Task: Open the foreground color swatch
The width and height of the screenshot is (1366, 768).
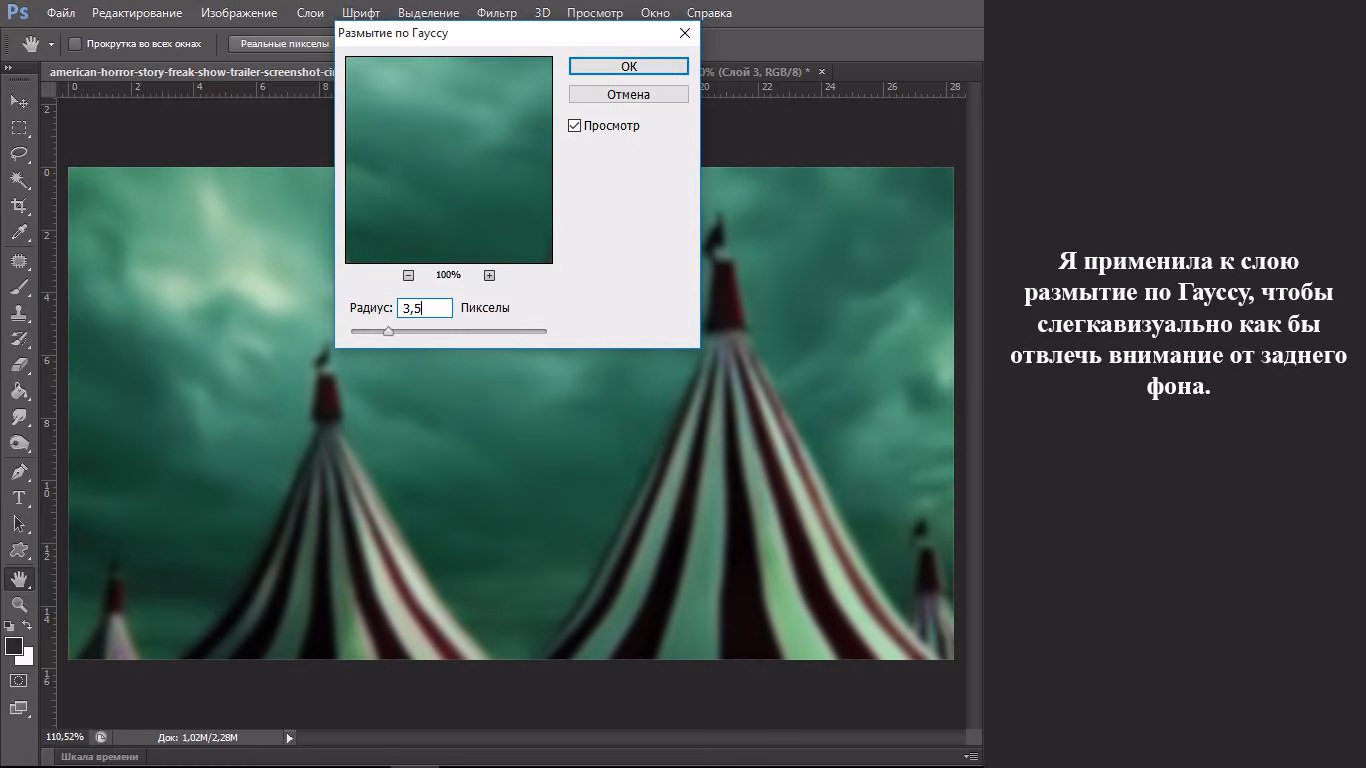Action: click(14, 646)
